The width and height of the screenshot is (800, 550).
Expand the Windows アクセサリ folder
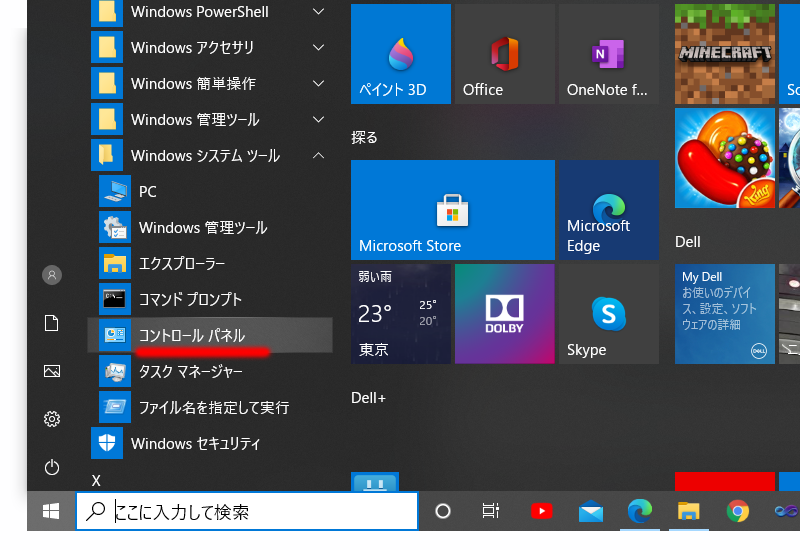click(x=318, y=47)
